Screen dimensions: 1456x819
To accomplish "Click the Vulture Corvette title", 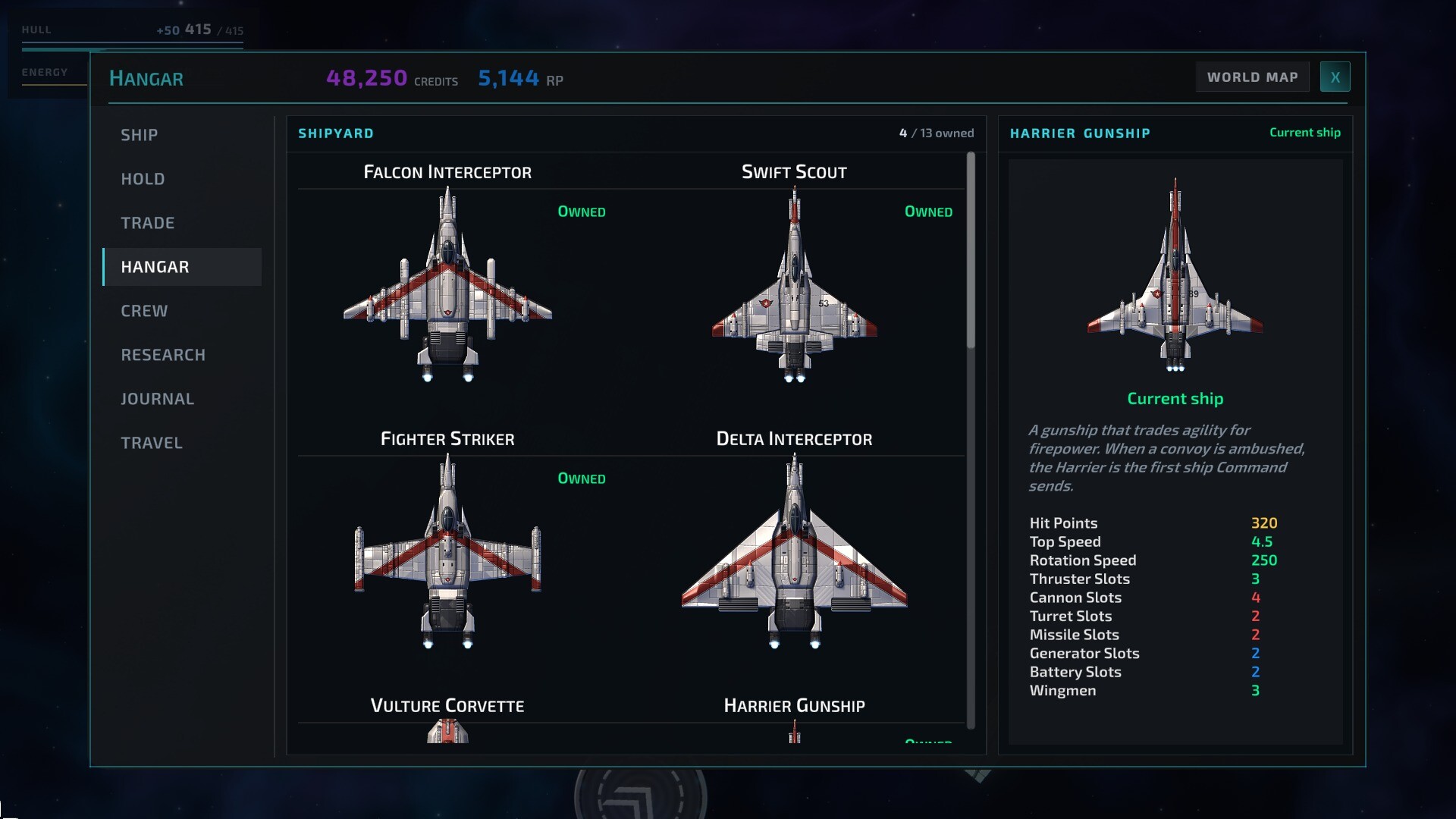I will [447, 706].
